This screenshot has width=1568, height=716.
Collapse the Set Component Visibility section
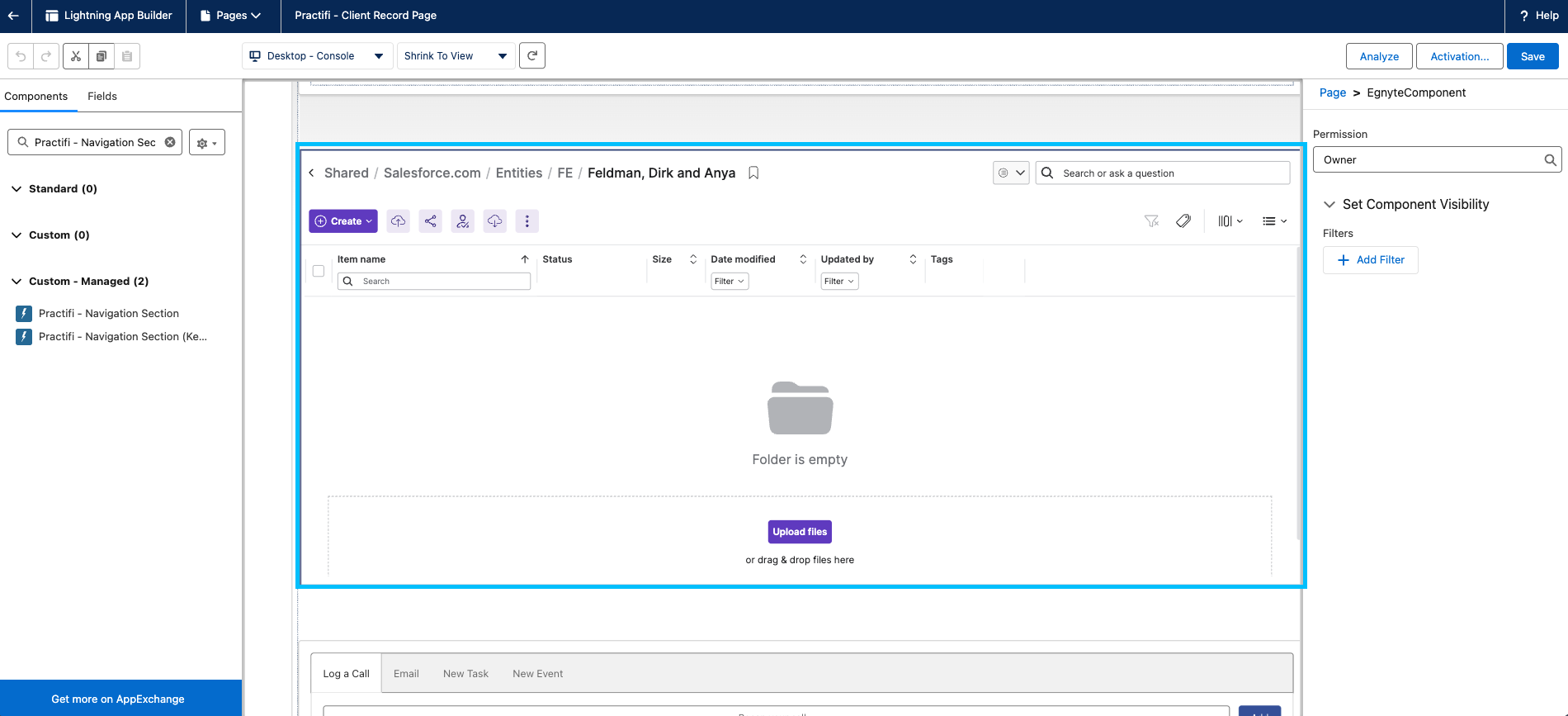tap(1329, 205)
